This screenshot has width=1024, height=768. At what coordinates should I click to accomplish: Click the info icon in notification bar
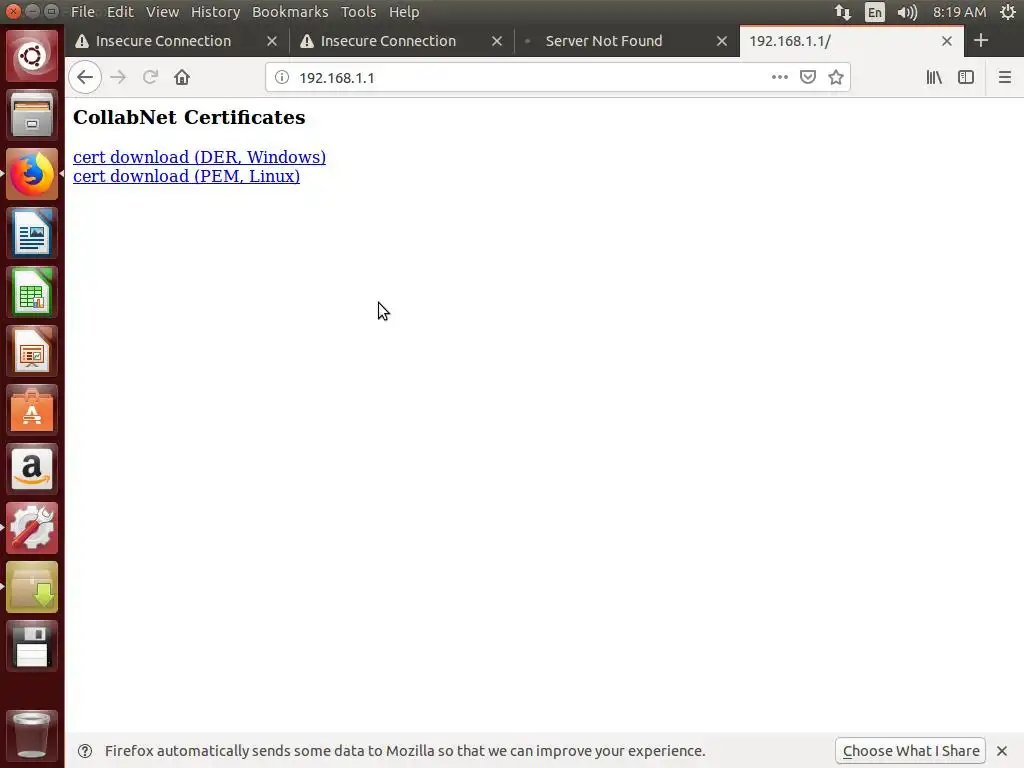(x=85, y=751)
